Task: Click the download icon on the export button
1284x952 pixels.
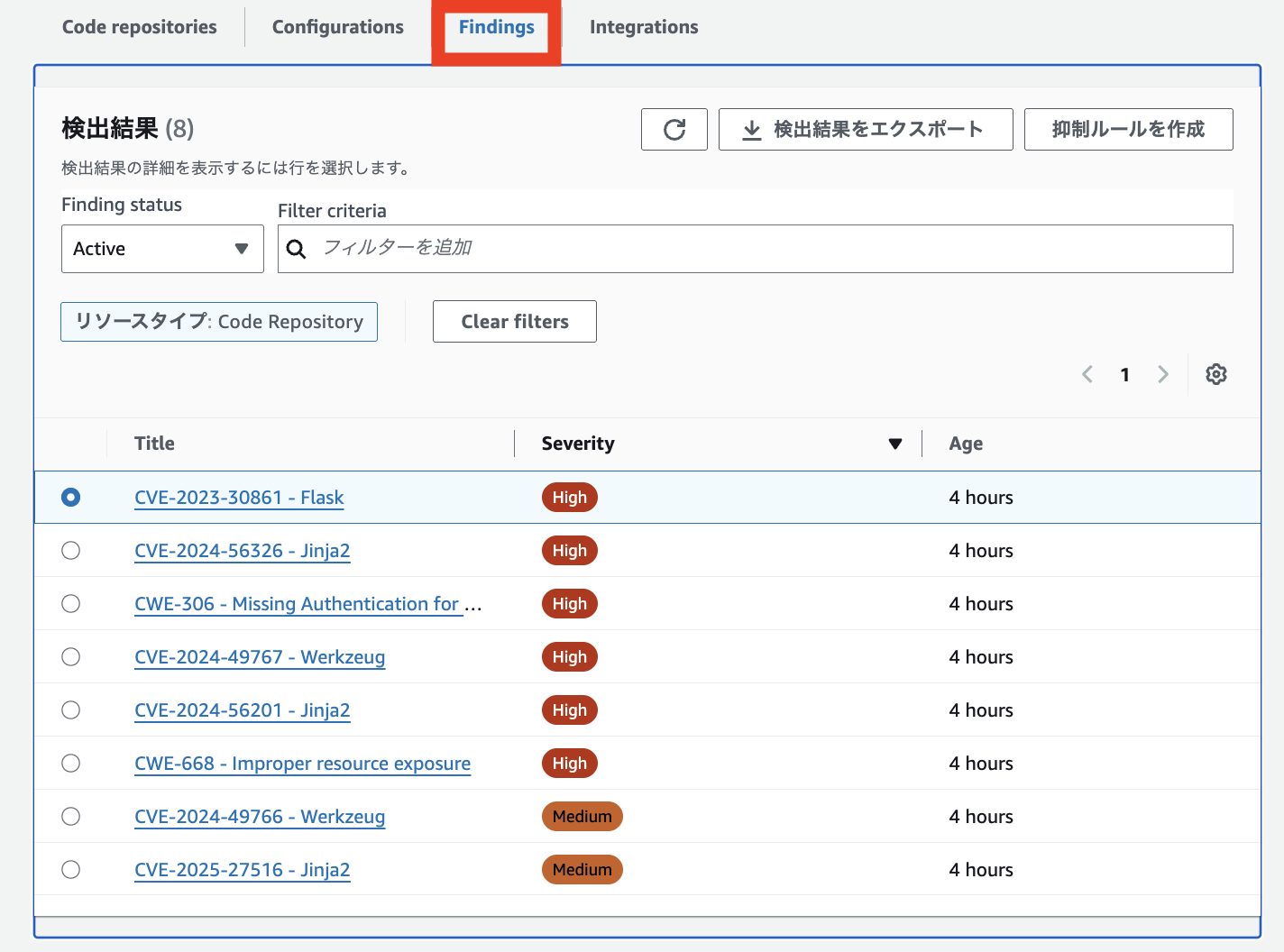Action: (x=750, y=129)
